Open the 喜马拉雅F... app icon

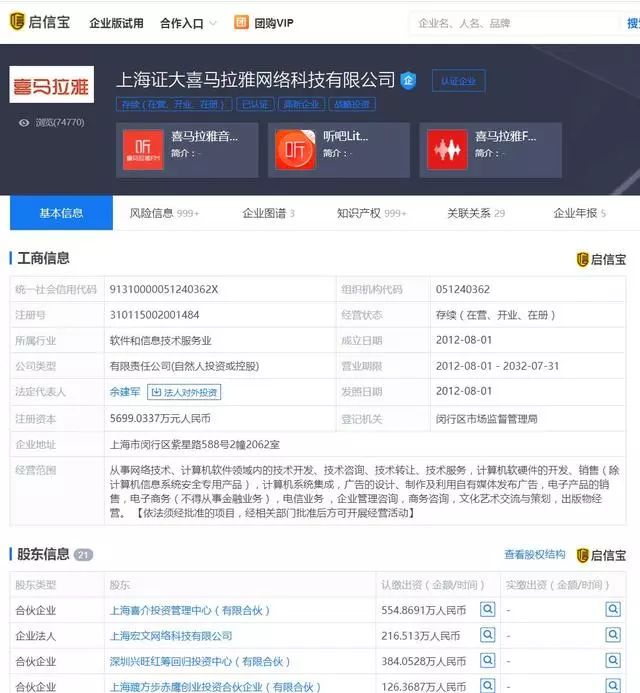(447, 150)
